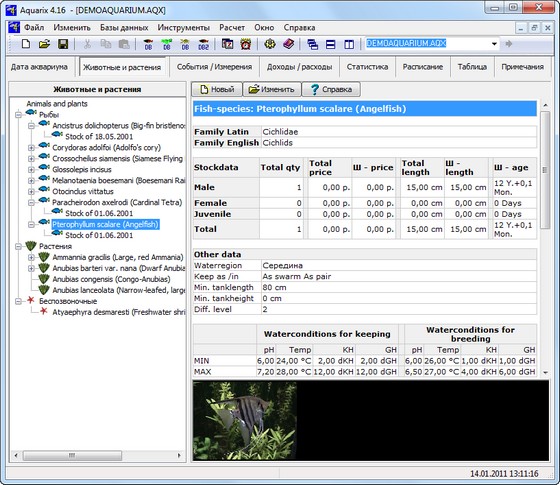Click the tree panel horizontal scrollbar thumb
This screenshot has width=560, height=485.
[72, 455]
